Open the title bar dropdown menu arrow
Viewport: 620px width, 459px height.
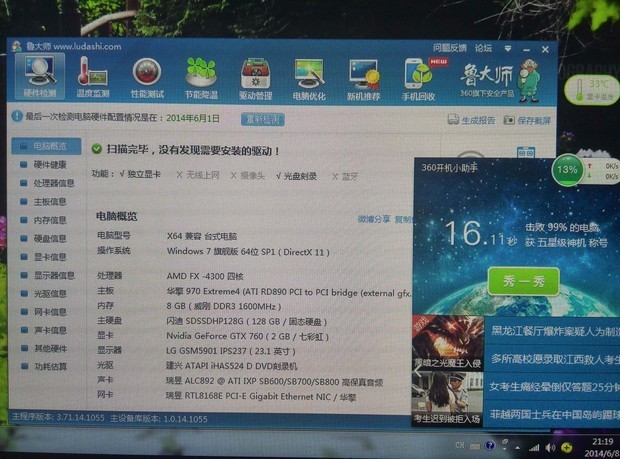point(508,49)
